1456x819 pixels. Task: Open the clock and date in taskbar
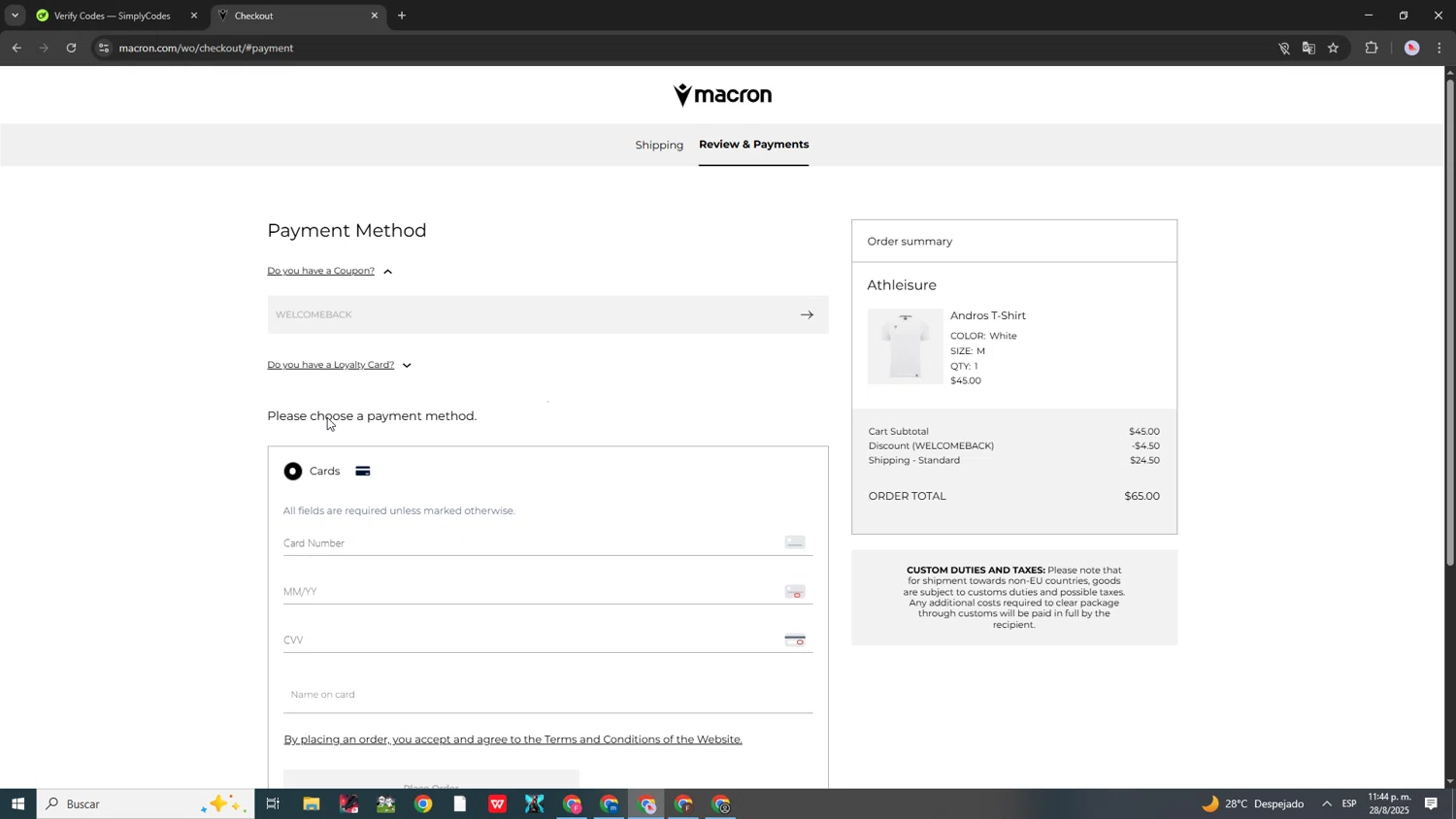point(1389,803)
